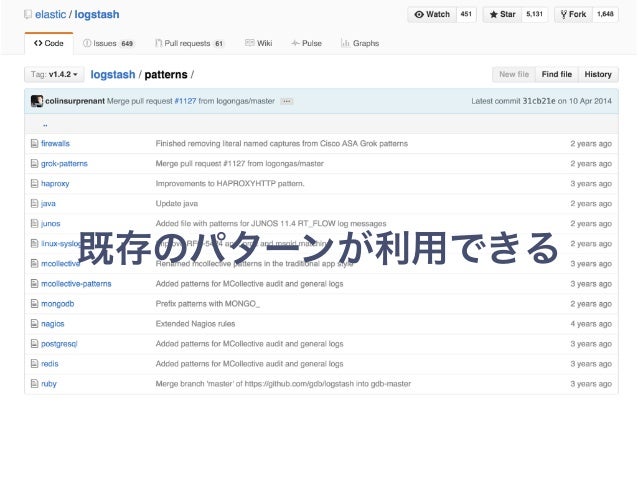Open the nagios file
Viewport: 638px width, 479px height.
tap(52, 324)
